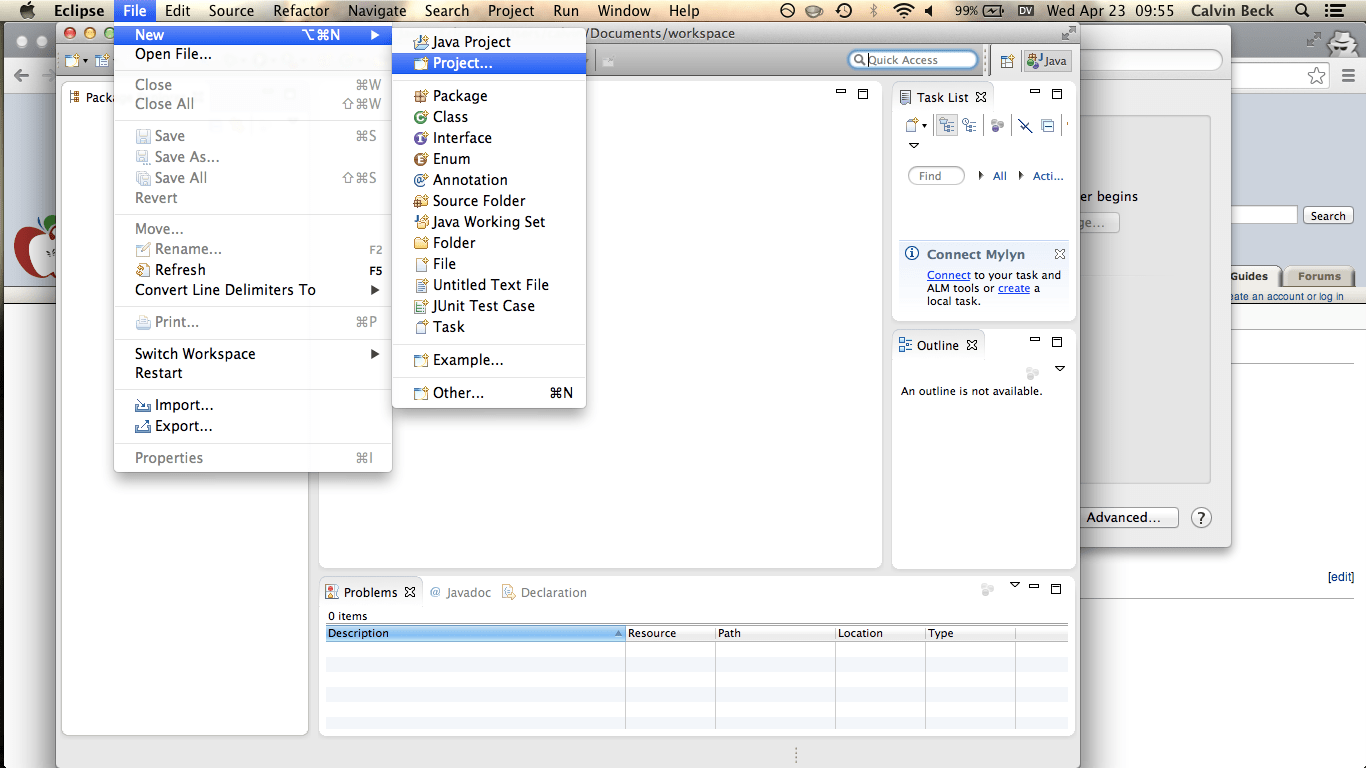Click the Collapse All icon in Task List
This screenshot has width=1366, height=768.
[1047, 125]
